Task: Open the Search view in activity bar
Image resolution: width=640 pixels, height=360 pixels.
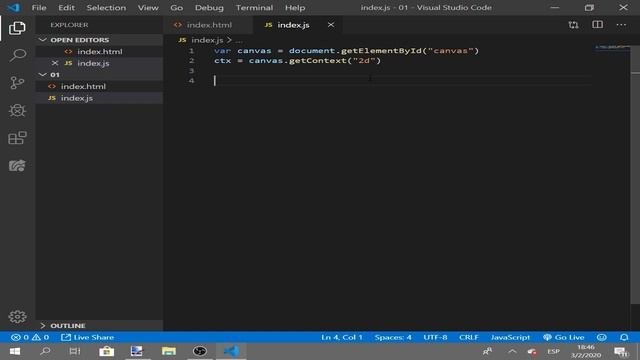Action: click(17, 55)
